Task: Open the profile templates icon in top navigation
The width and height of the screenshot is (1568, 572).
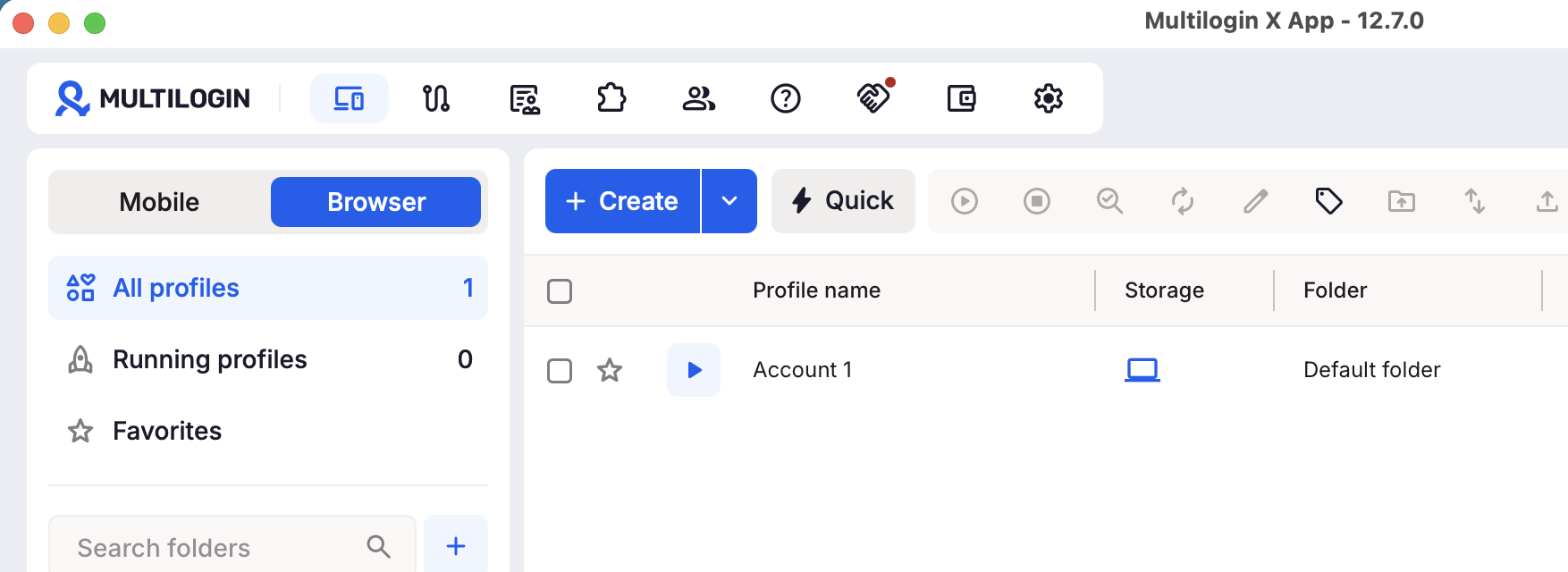Action: (524, 98)
